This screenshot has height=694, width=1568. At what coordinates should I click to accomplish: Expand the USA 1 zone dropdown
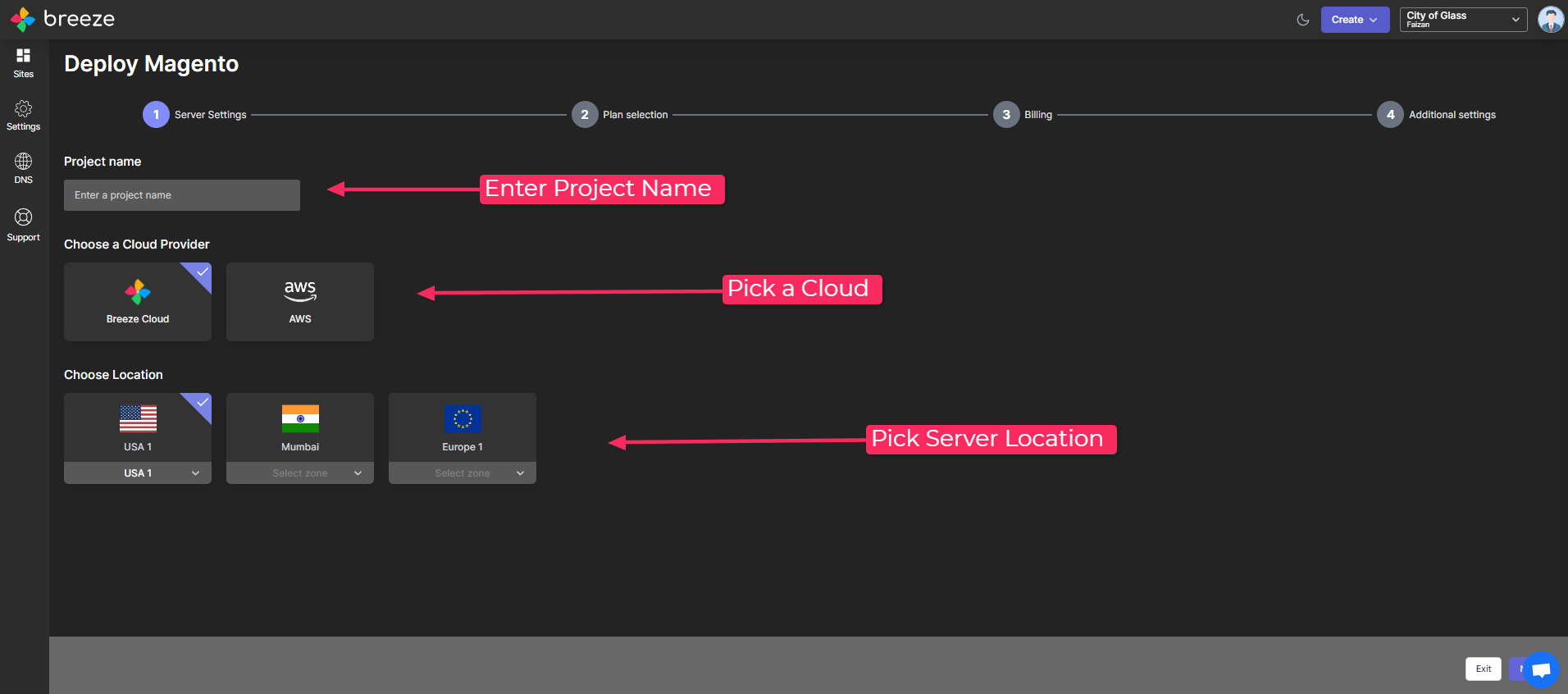click(x=138, y=473)
